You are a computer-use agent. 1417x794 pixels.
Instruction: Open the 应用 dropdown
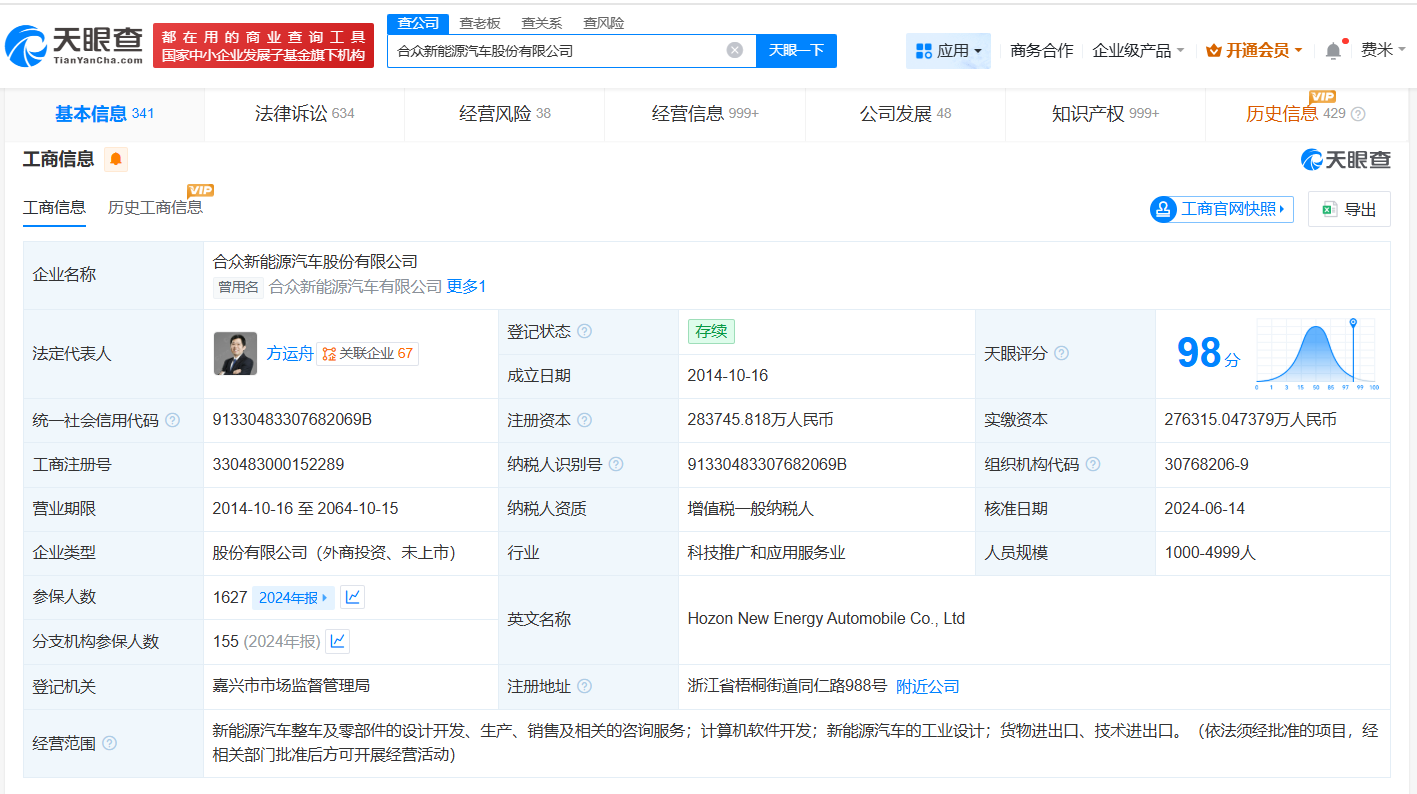point(948,49)
